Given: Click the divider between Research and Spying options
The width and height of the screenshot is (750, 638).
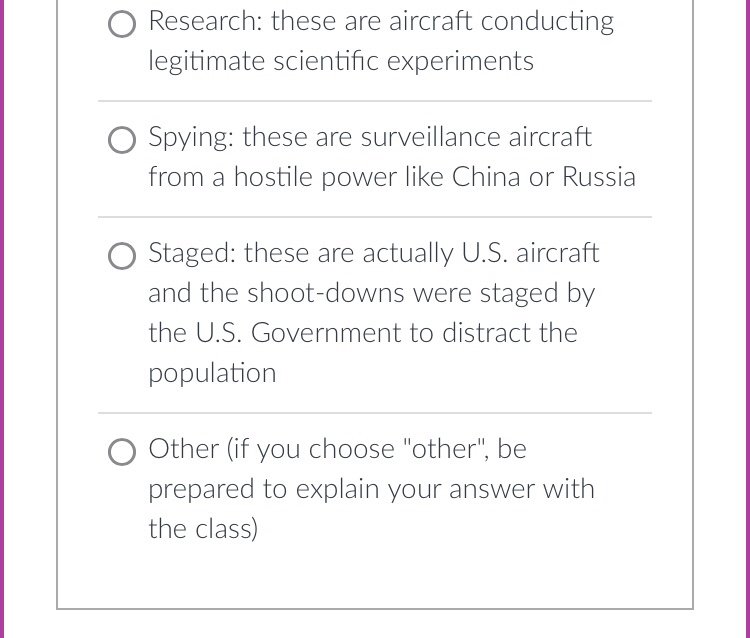Looking at the screenshot, I should coord(375,101).
